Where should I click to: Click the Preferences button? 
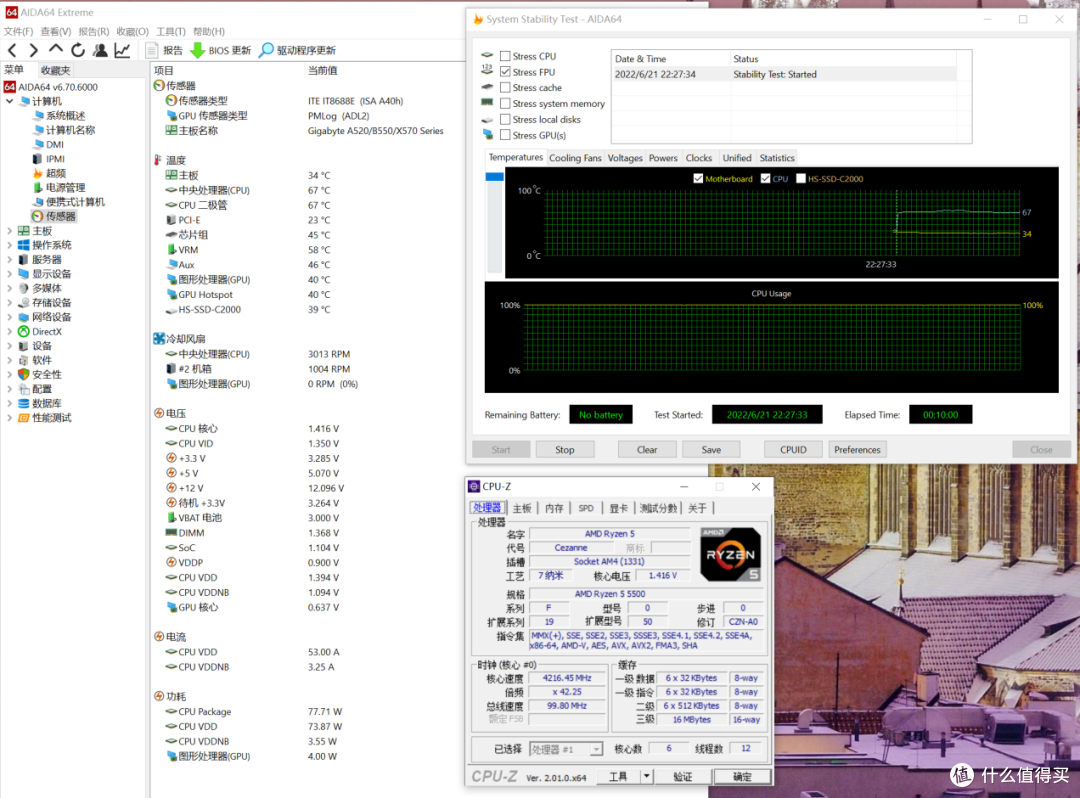pos(857,450)
